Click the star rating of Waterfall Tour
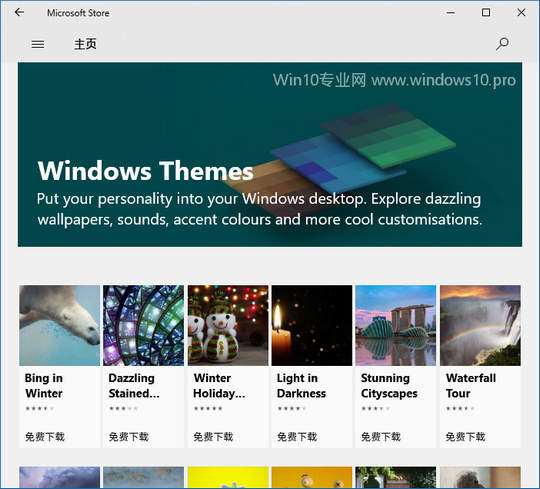The height and width of the screenshot is (489, 540). (460, 409)
